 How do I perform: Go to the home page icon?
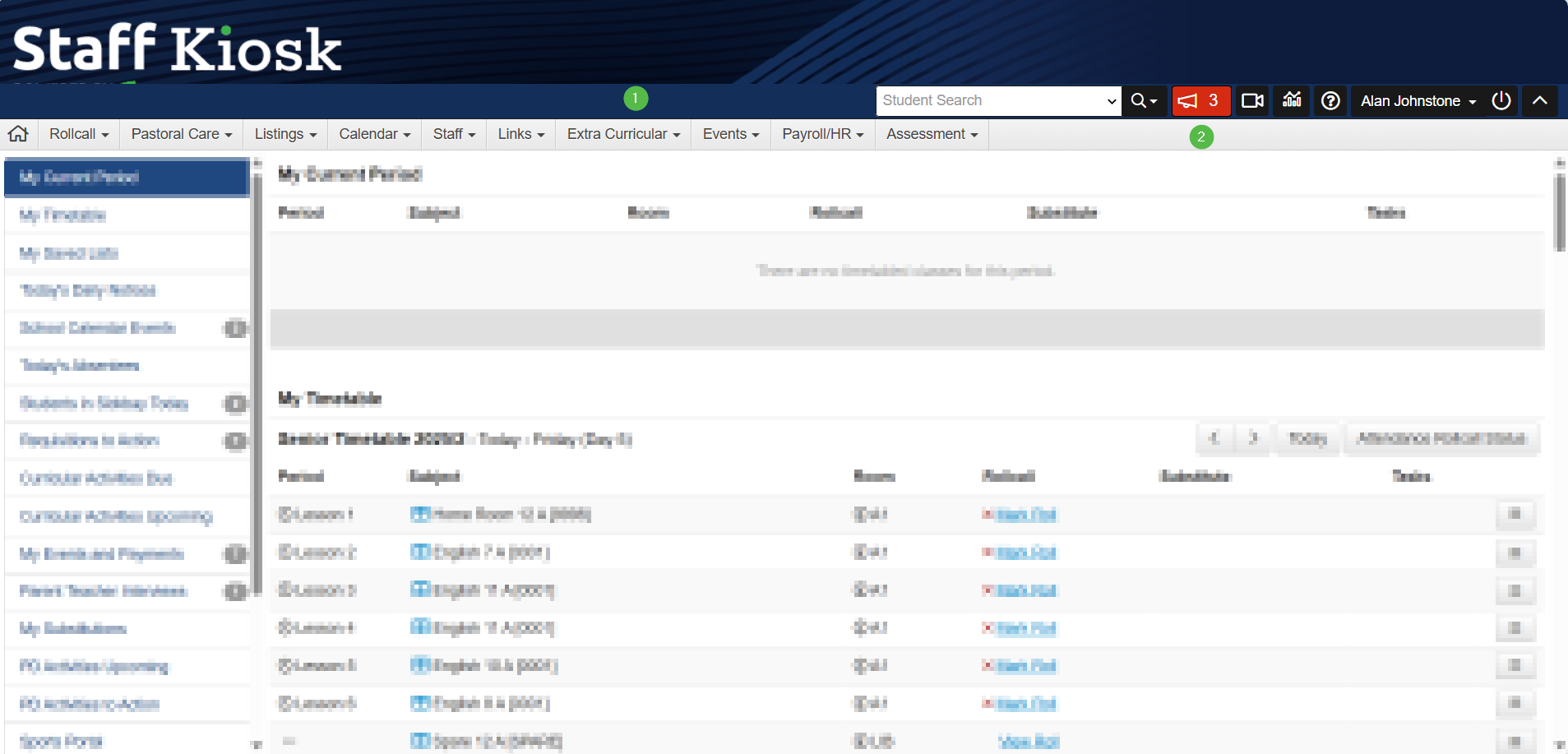point(18,134)
